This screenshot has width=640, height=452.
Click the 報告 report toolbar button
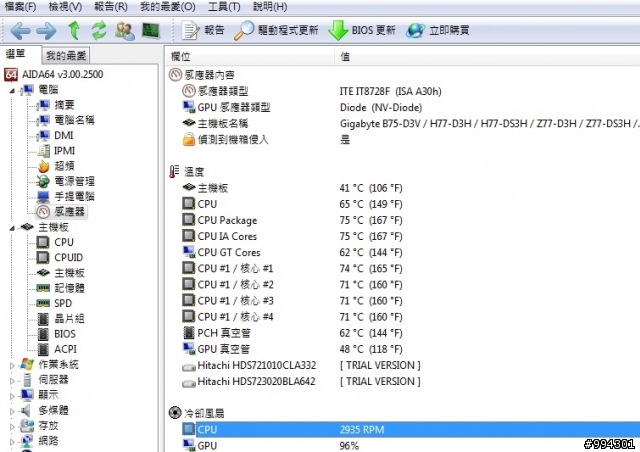click(203, 30)
